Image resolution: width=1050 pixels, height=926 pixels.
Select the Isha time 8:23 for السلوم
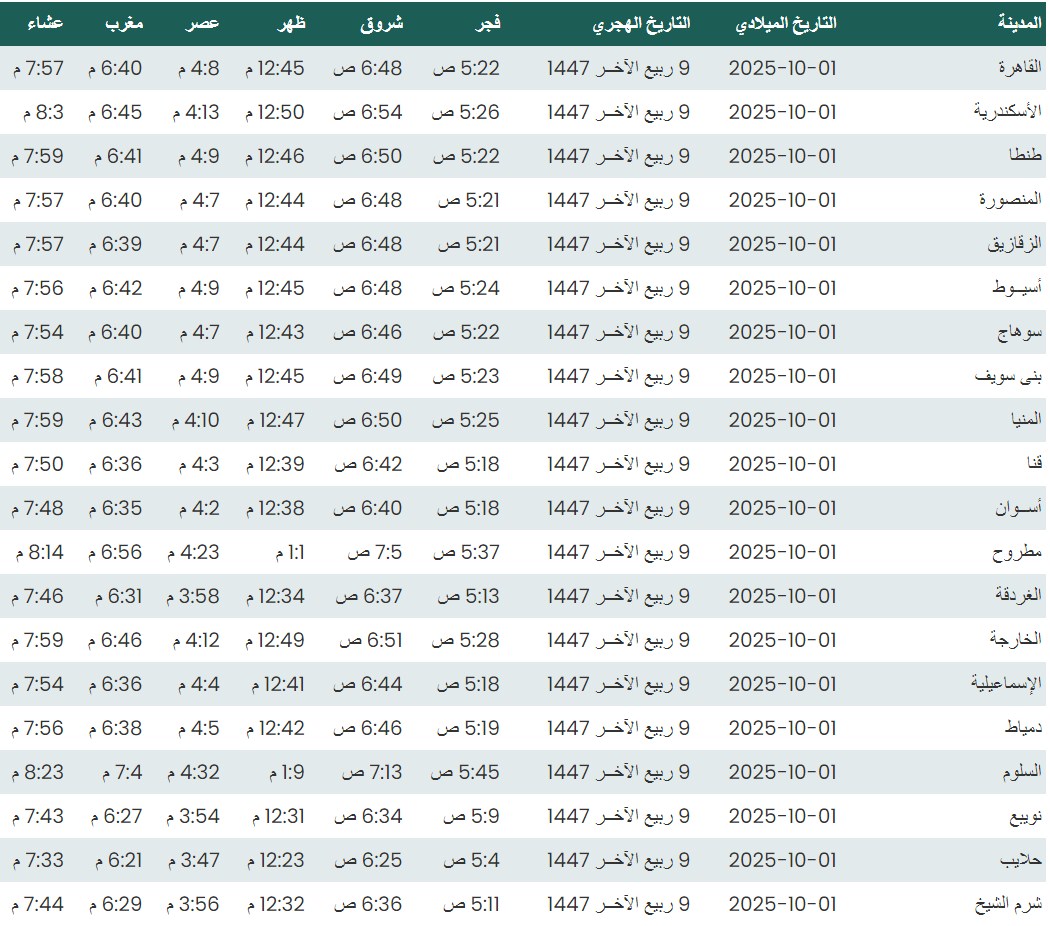(38, 772)
